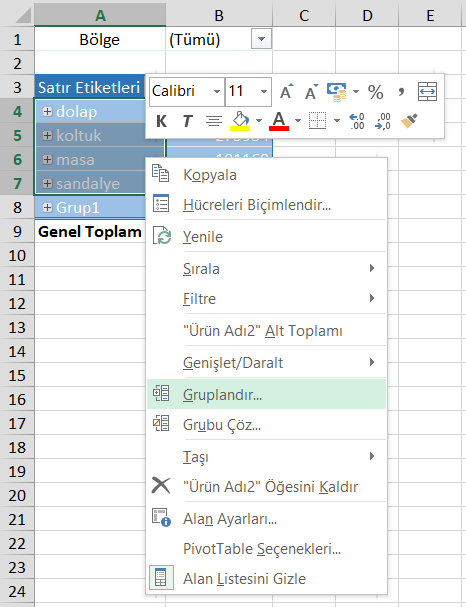
Task: Select row 16 header
Action: click(x=17, y=400)
